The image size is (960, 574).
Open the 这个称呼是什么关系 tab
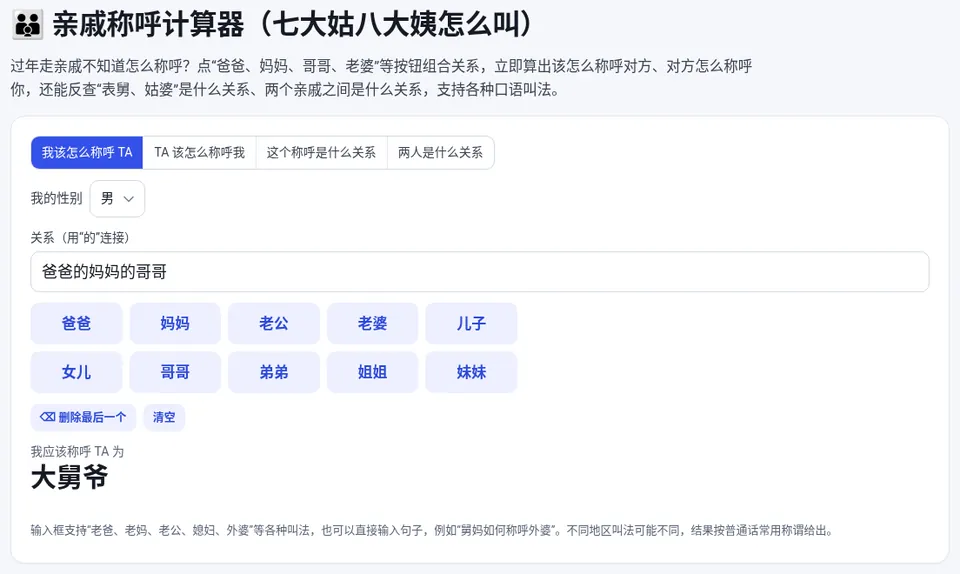[321, 152]
